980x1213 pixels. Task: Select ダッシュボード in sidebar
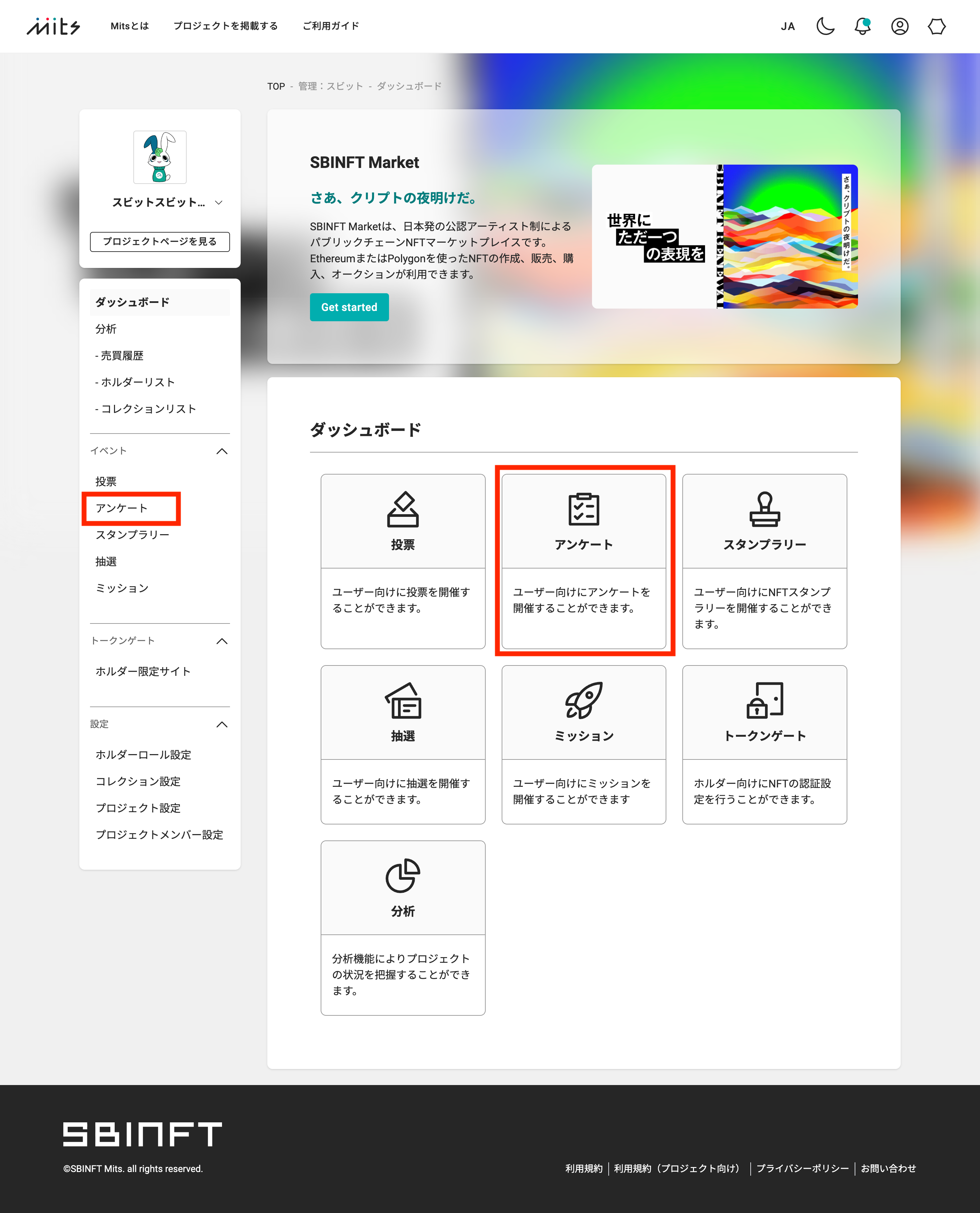point(160,303)
